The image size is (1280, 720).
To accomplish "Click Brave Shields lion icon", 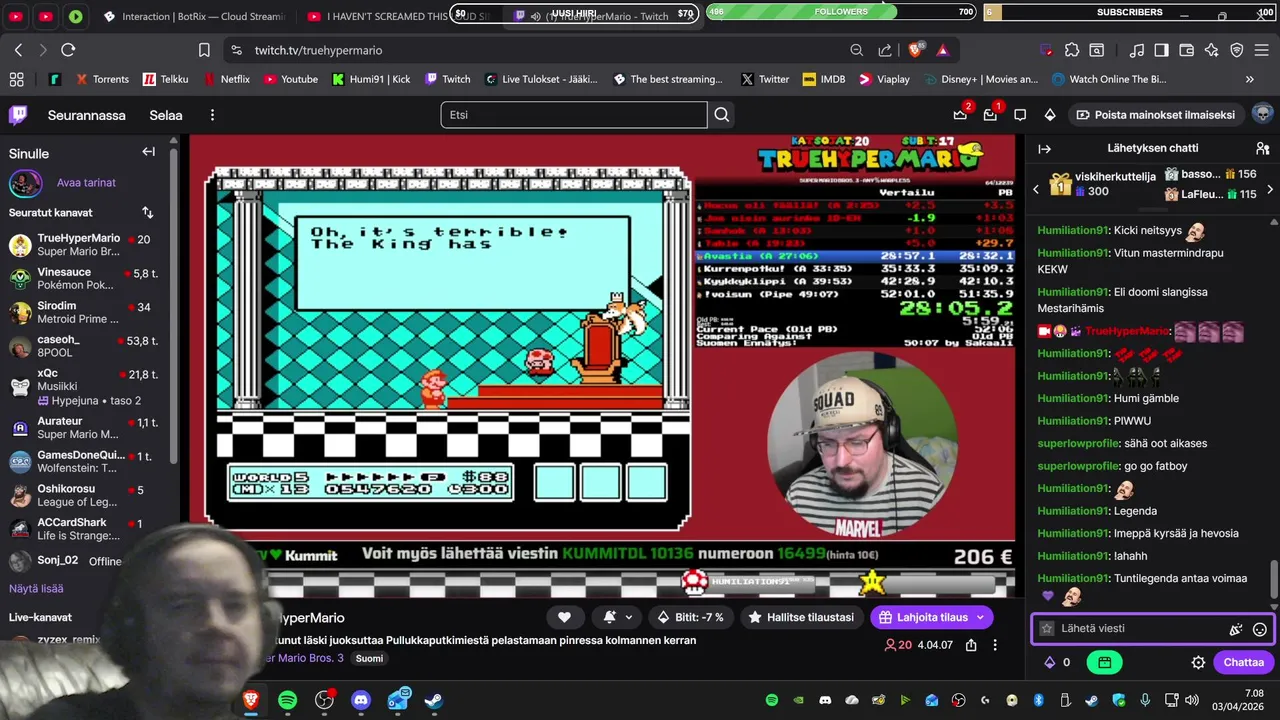I will [914, 50].
